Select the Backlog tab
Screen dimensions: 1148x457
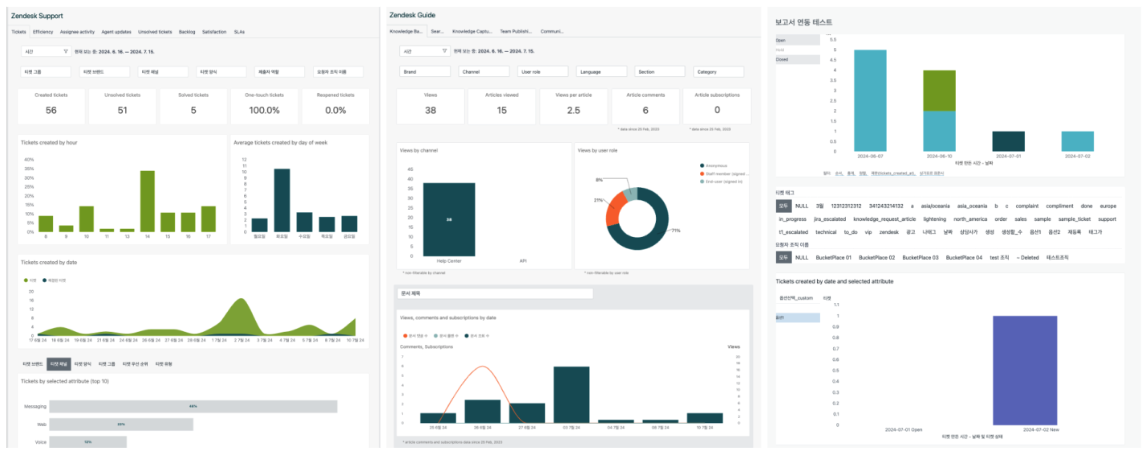point(187,32)
